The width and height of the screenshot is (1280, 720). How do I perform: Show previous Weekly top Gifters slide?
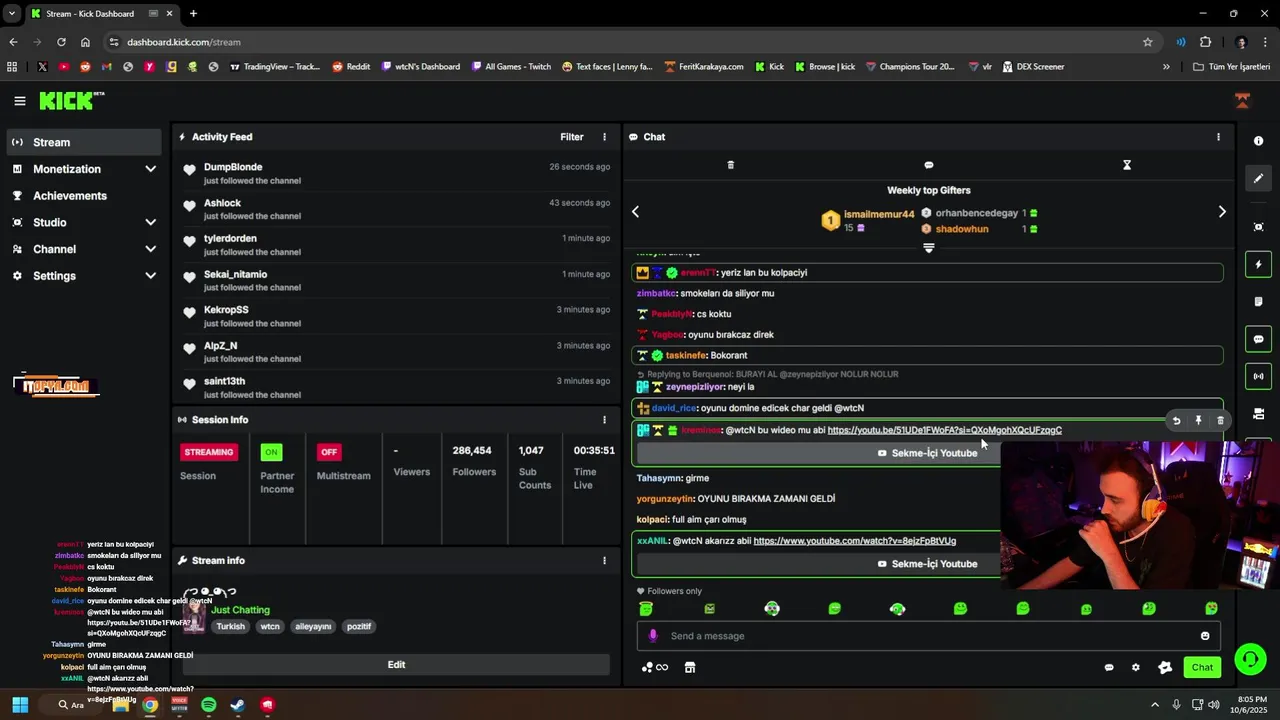tap(635, 211)
